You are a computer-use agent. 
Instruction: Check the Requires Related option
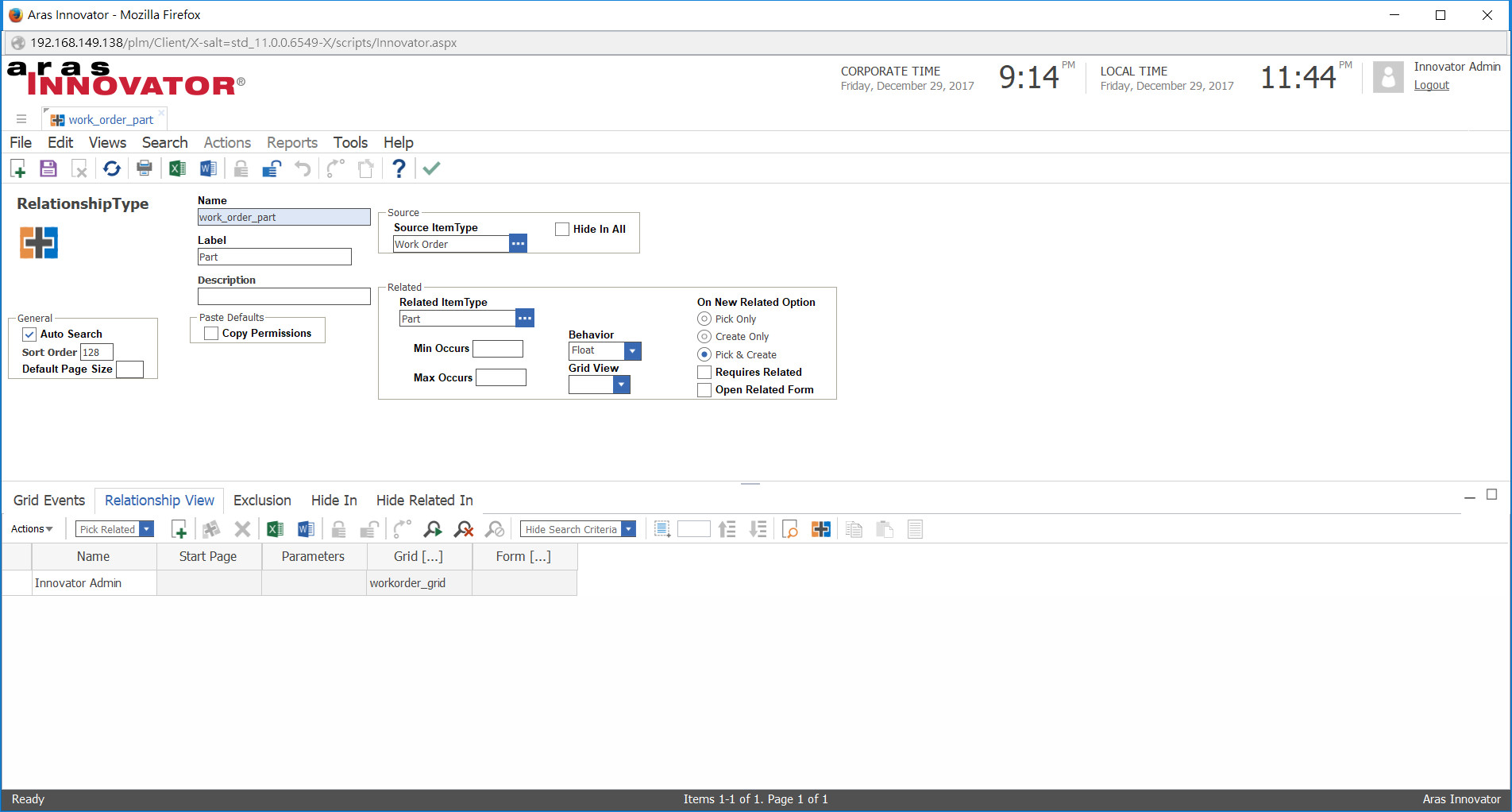704,372
